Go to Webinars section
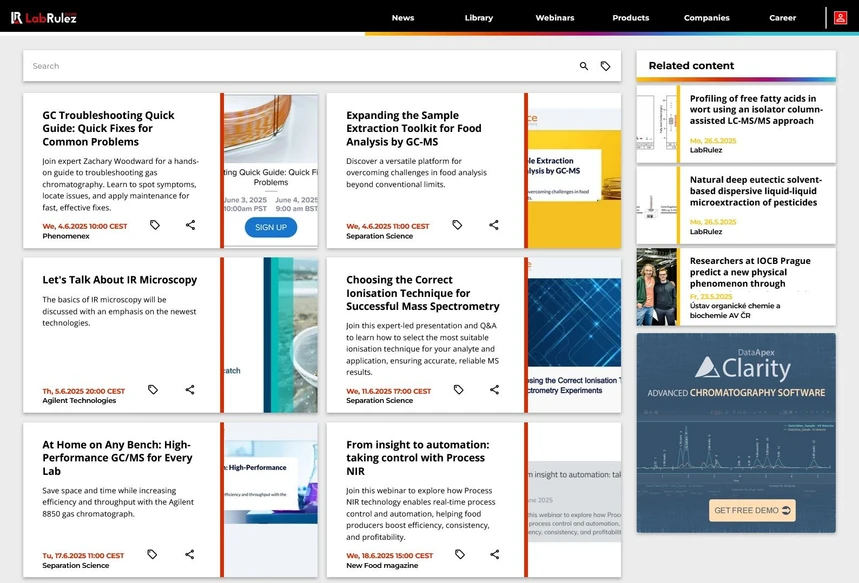Viewport: 859px width, 583px height. [x=554, y=18]
